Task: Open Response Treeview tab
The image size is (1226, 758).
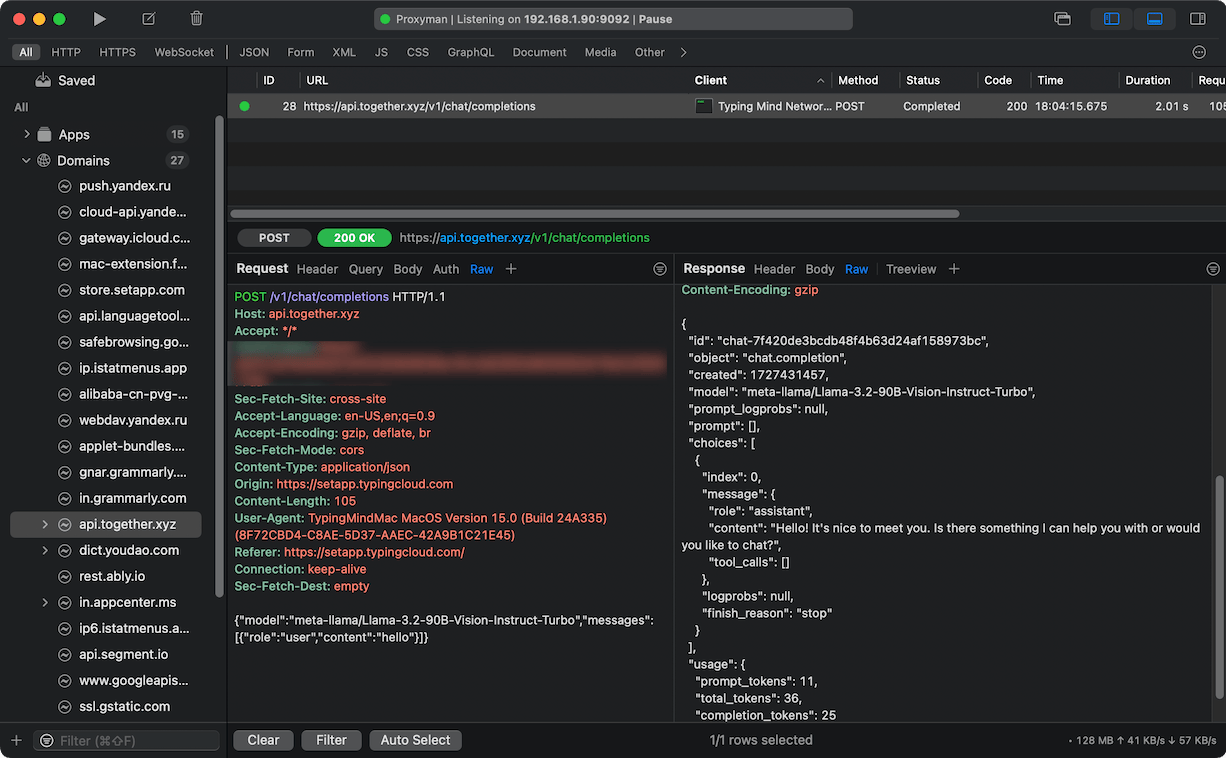Action: click(x=911, y=269)
